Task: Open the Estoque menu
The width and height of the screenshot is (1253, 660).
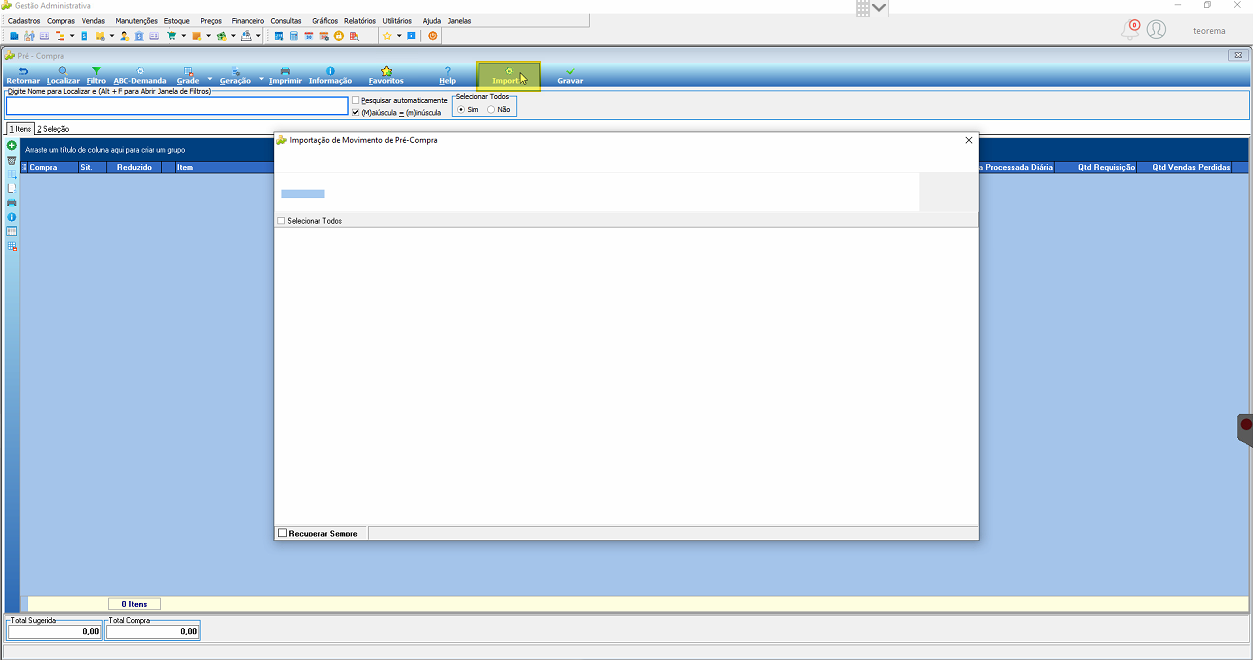Action: [x=176, y=20]
